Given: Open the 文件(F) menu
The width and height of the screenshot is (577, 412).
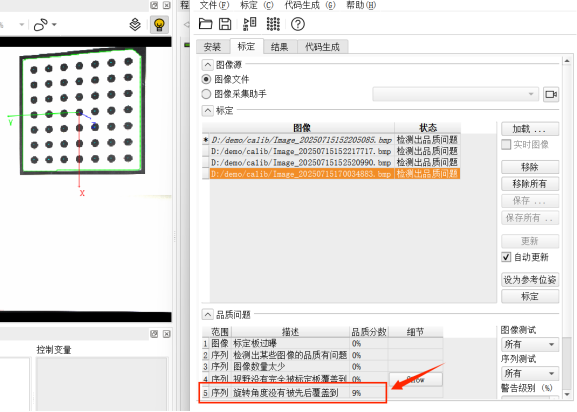Looking at the screenshot, I should (214, 5).
